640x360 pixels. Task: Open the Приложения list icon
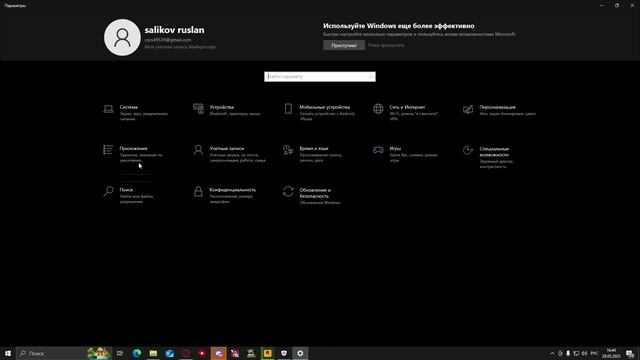[108, 150]
